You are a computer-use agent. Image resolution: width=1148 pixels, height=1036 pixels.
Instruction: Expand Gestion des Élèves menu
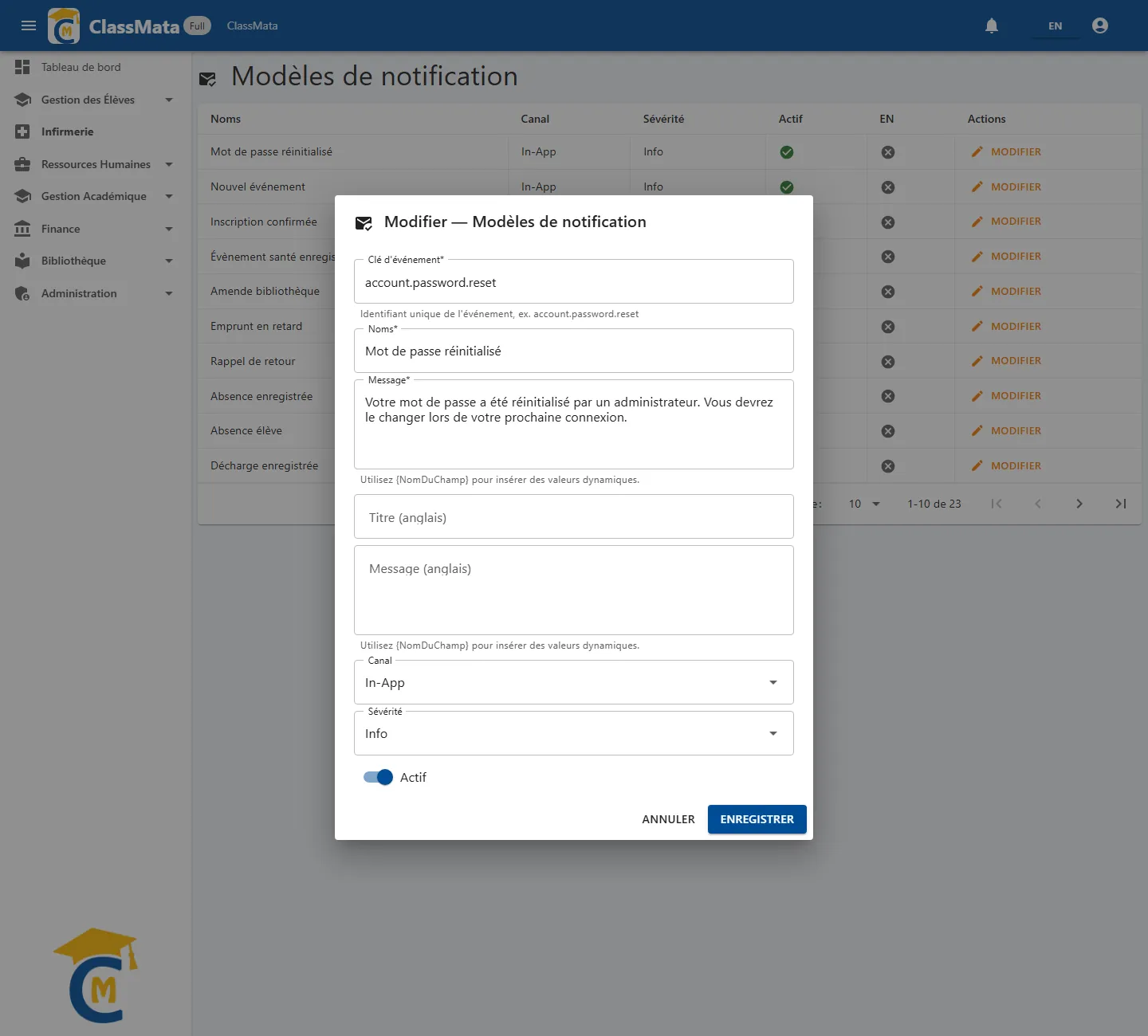(x=94, y=100)
